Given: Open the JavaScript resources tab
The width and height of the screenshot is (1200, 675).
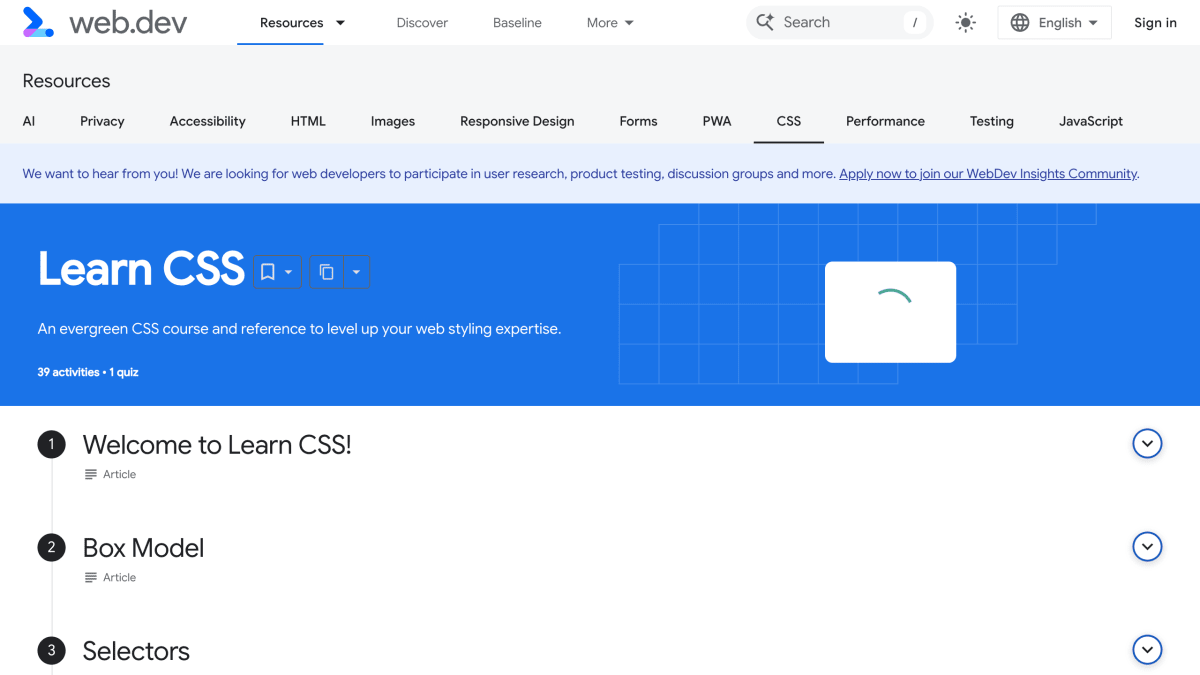Looking at the screenshot, I should tap(1091, 121).
